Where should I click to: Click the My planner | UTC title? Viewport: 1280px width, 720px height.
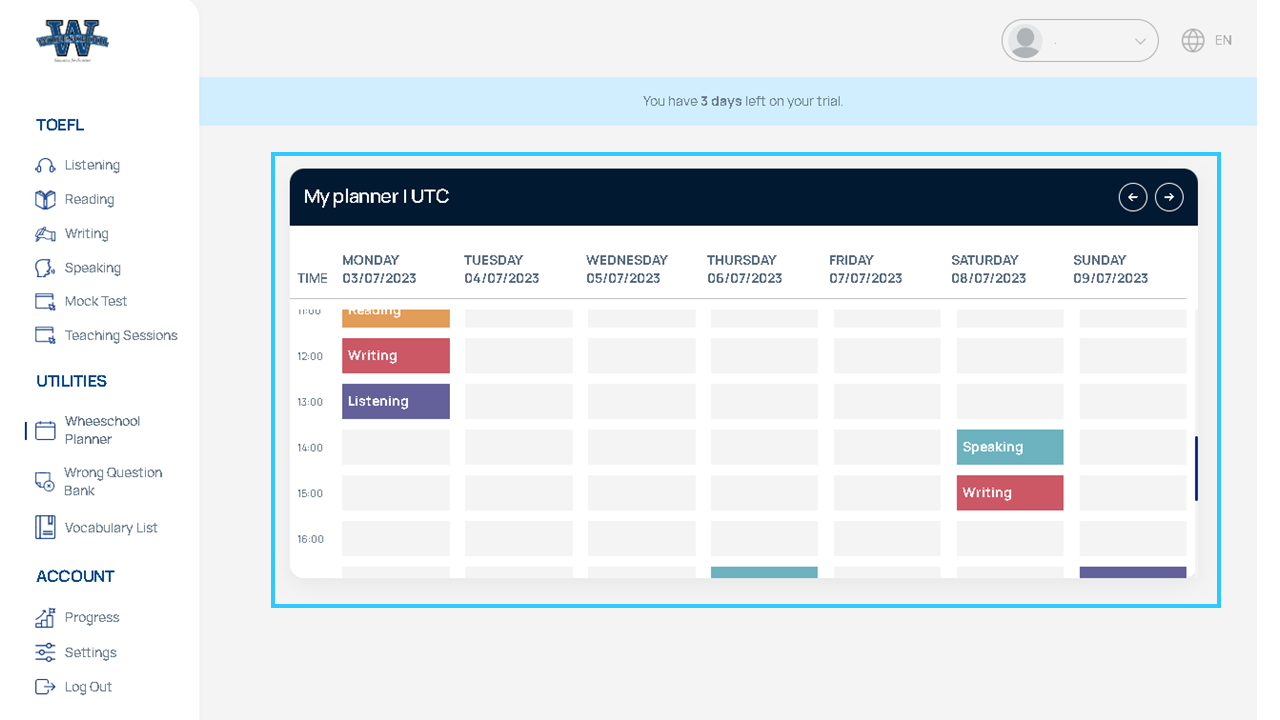(x=376, y=197)
